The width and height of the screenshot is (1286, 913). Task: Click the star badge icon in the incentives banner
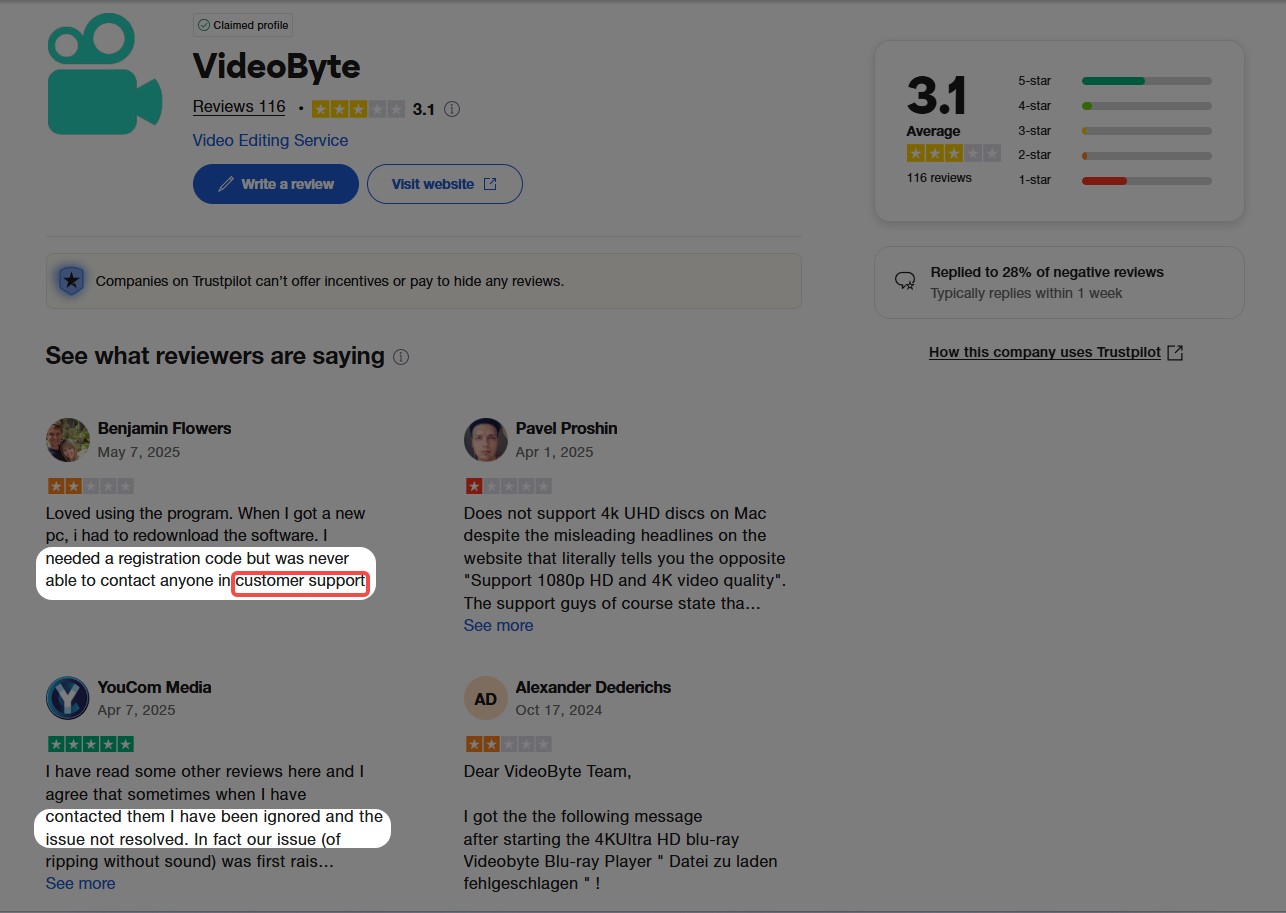70,280
